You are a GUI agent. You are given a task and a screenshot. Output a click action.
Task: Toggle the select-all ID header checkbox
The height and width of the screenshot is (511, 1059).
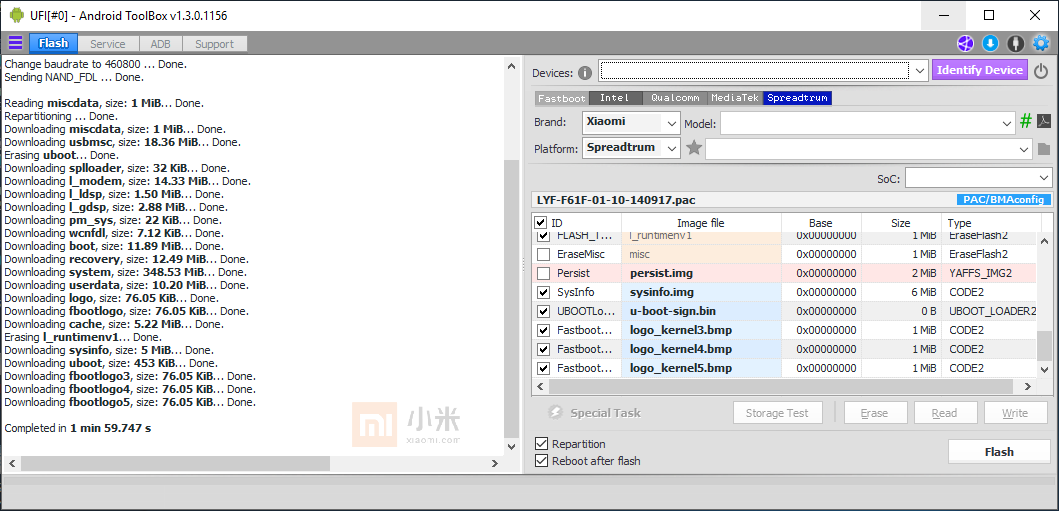540,223
